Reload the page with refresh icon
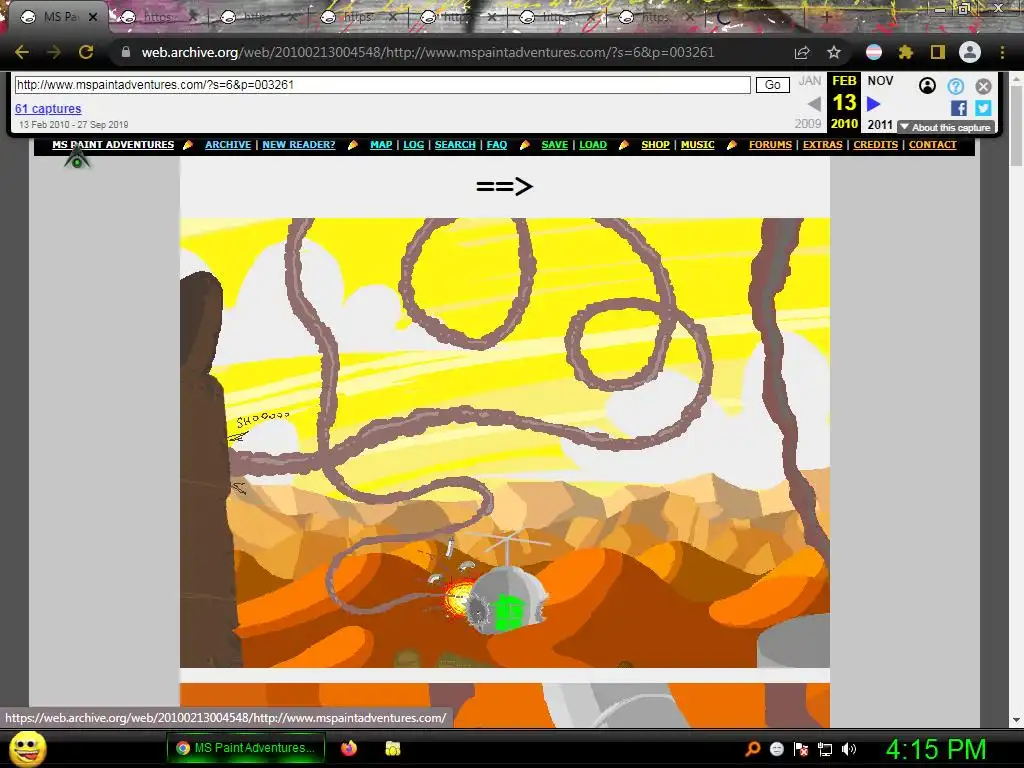The width and height of the screenshot is (1024, 768). pos(86,52)
